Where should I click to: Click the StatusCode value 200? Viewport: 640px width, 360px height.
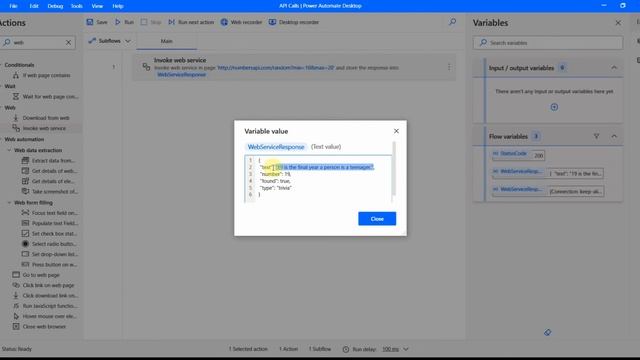[538, 156]
